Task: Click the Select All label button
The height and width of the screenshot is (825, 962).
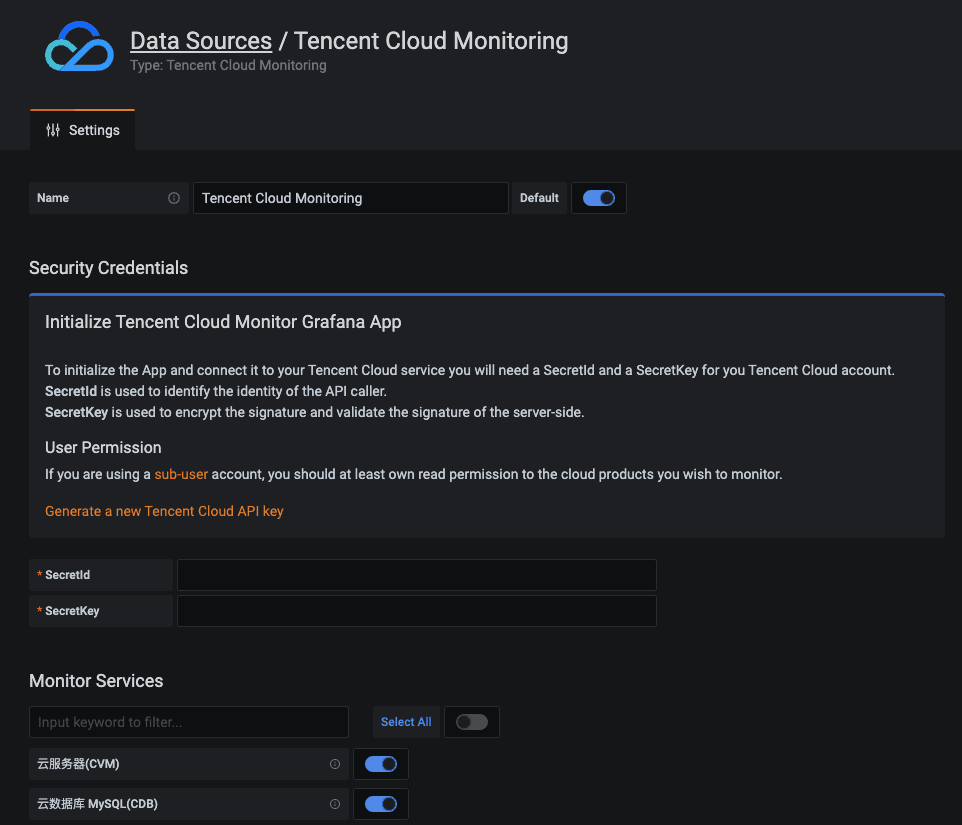Action: coord(406,722)
